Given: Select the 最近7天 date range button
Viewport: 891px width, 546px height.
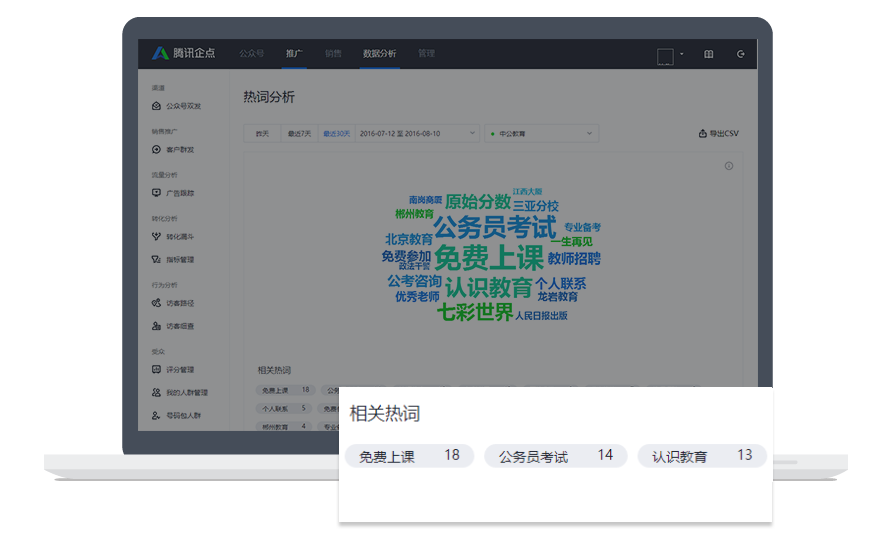Looking at the screenshot, I should coord(299,134).
